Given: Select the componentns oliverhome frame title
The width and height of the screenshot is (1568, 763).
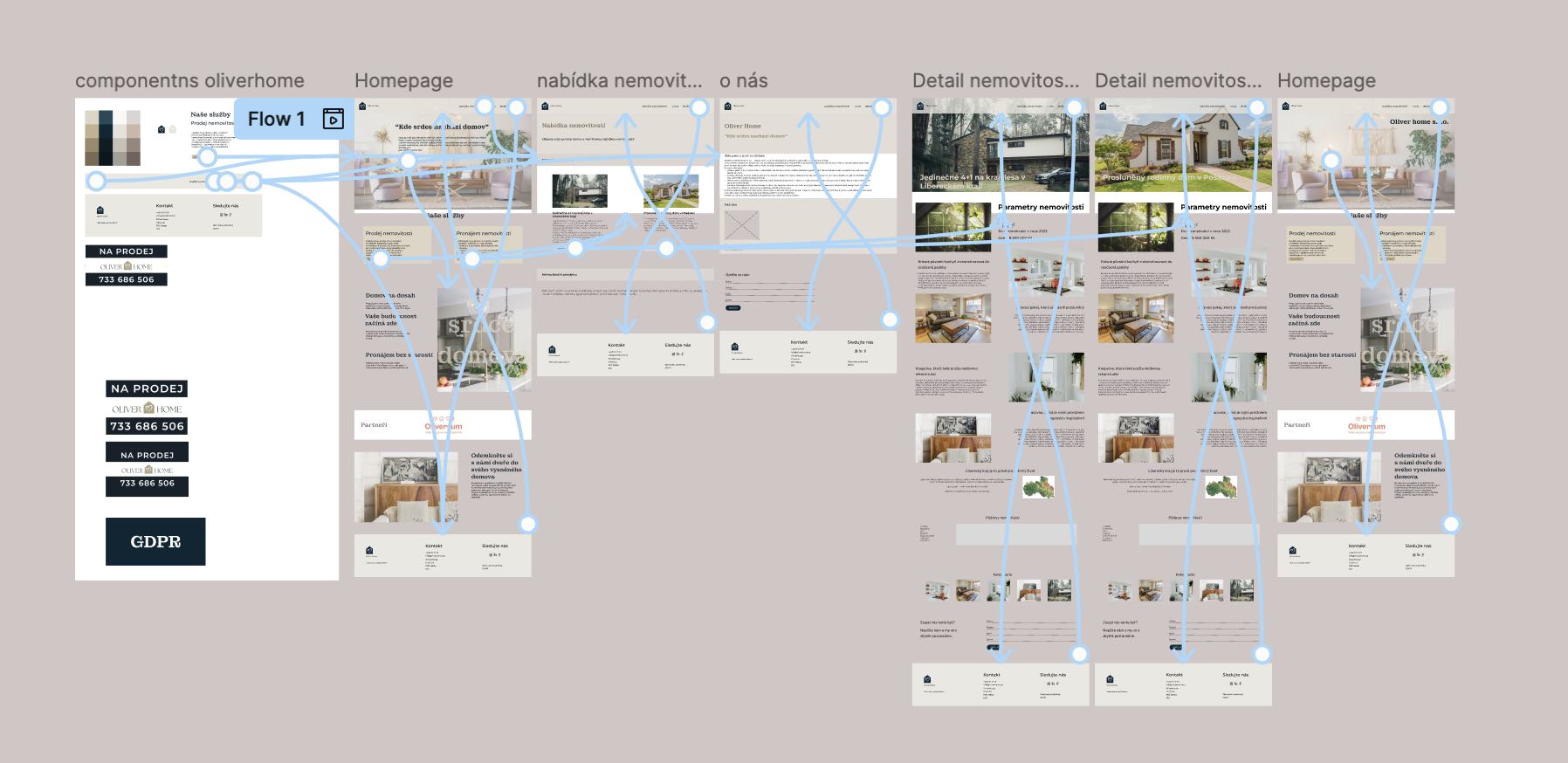Looking at the screenshot, I should click(x=189, y=81).
